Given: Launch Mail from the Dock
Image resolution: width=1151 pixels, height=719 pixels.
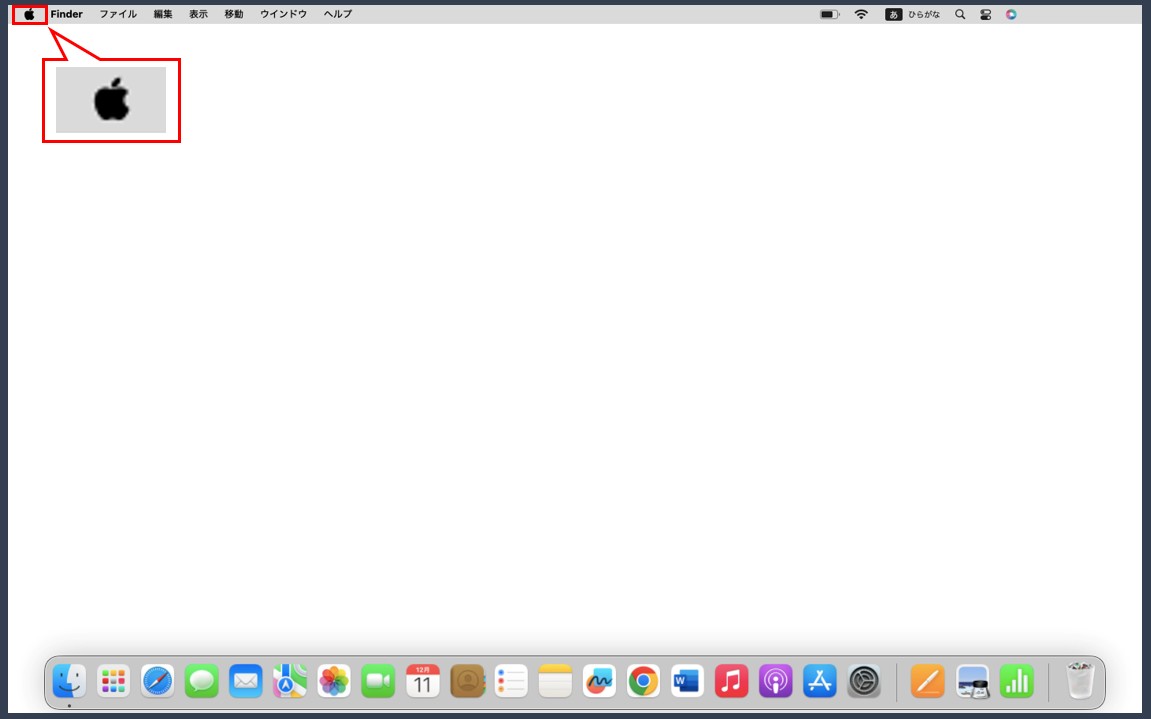Looking at the screenshot, I should (245, 682).
